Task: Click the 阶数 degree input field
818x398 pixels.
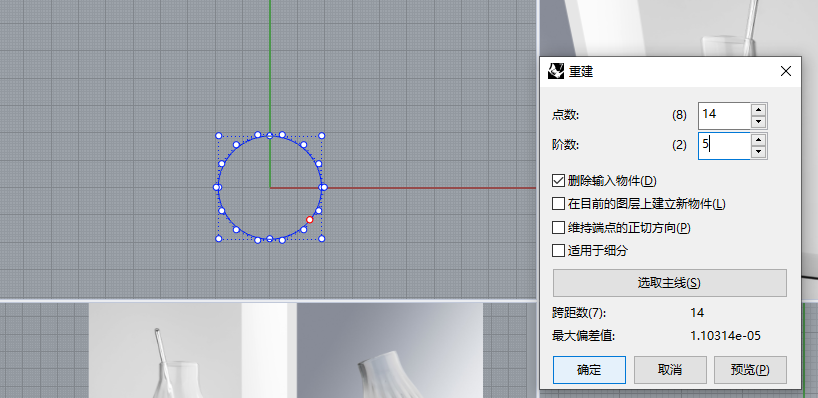Action: [724, 146]
